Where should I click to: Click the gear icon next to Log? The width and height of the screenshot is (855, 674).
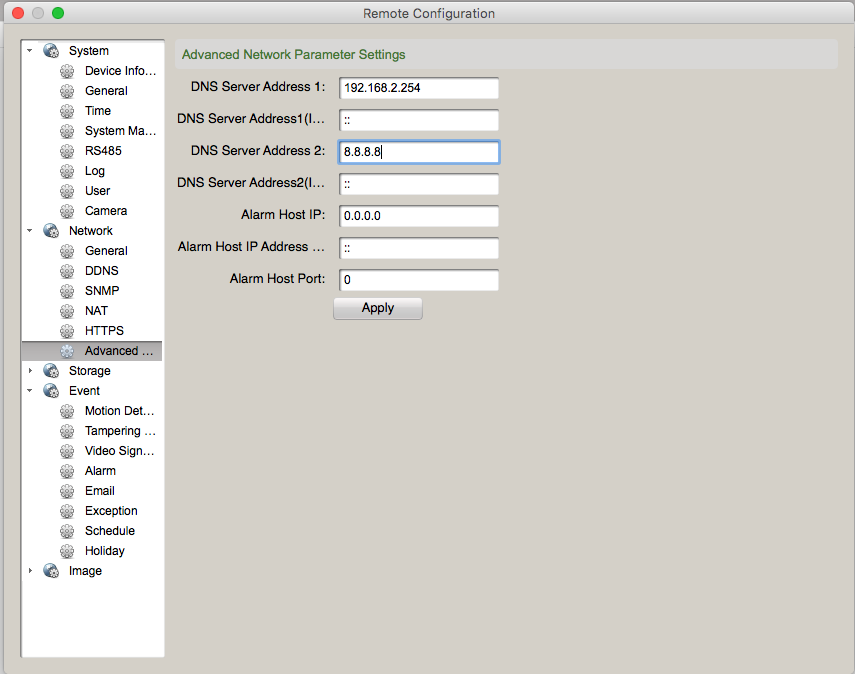[67, 171]
